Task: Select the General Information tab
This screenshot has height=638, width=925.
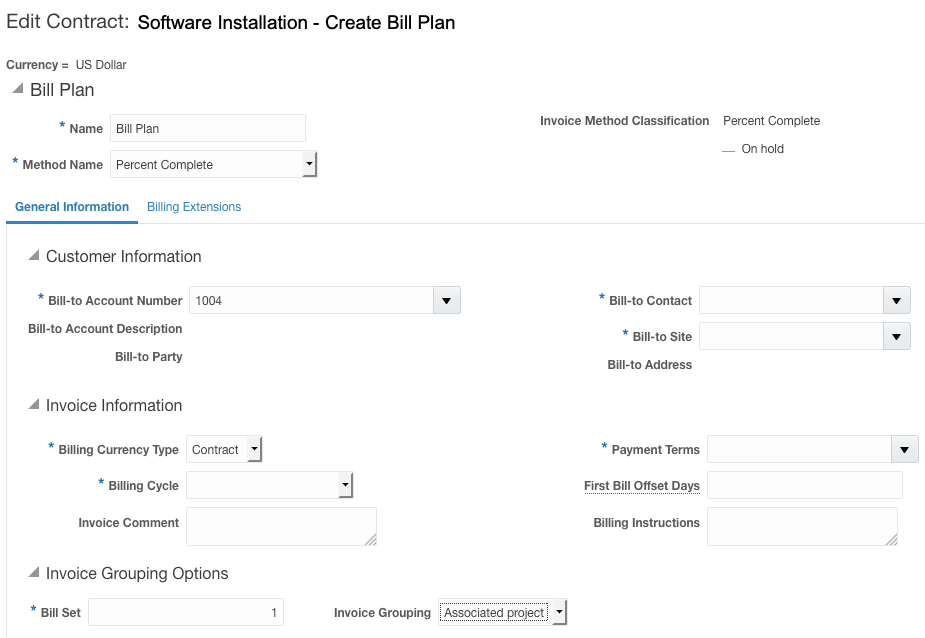Action: click(72, 207)
